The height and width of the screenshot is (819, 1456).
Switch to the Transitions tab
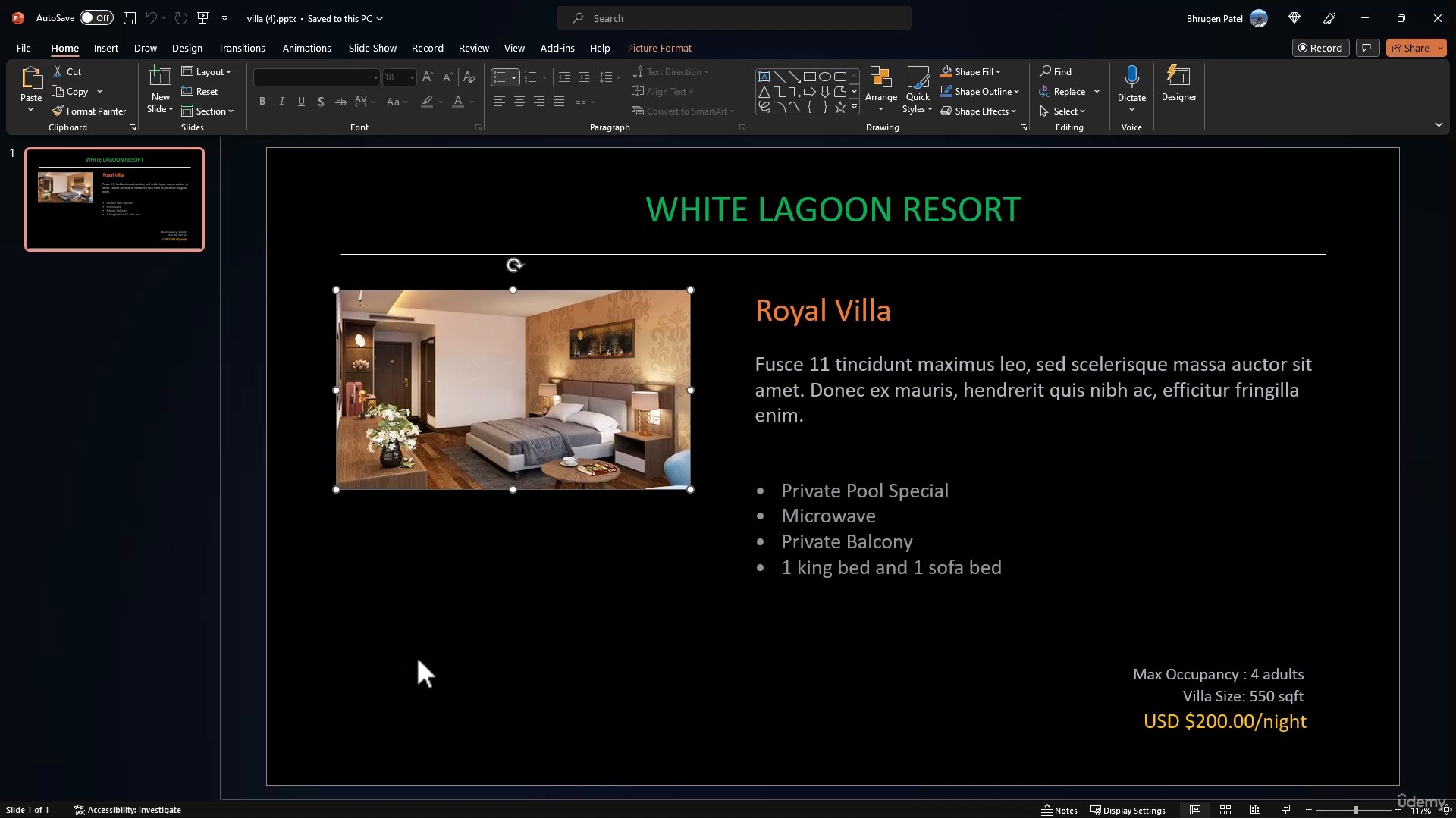tap(241, 48)
